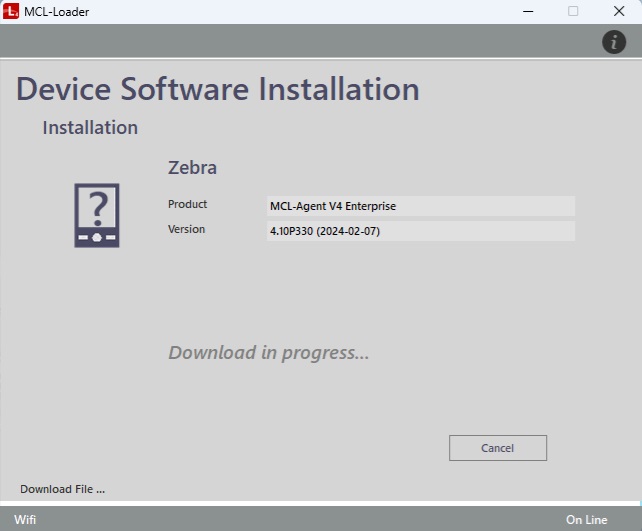This screenshot has width=642, height=531.
Task: Click the 'On Line' status indicator
Action: (x=586, y=520)
